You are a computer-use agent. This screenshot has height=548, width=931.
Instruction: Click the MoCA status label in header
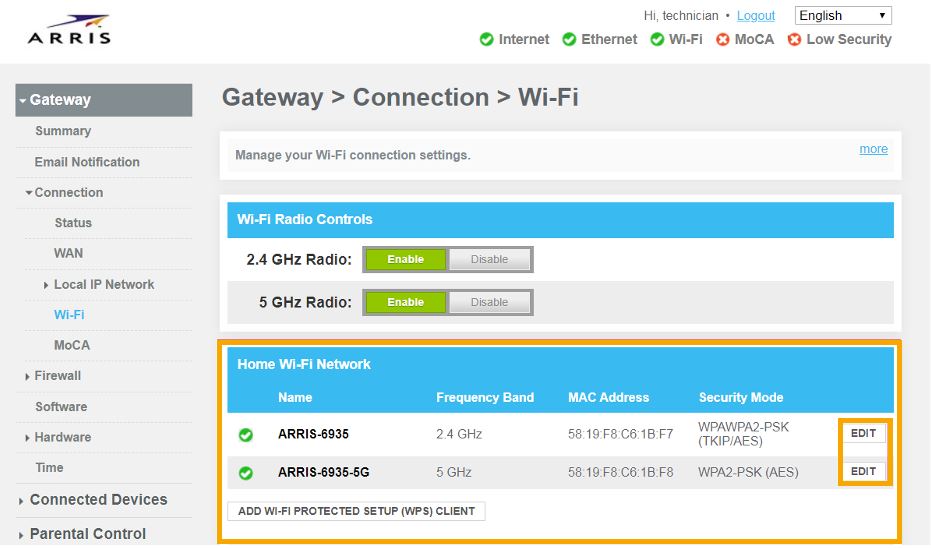(x=754, y=40)
